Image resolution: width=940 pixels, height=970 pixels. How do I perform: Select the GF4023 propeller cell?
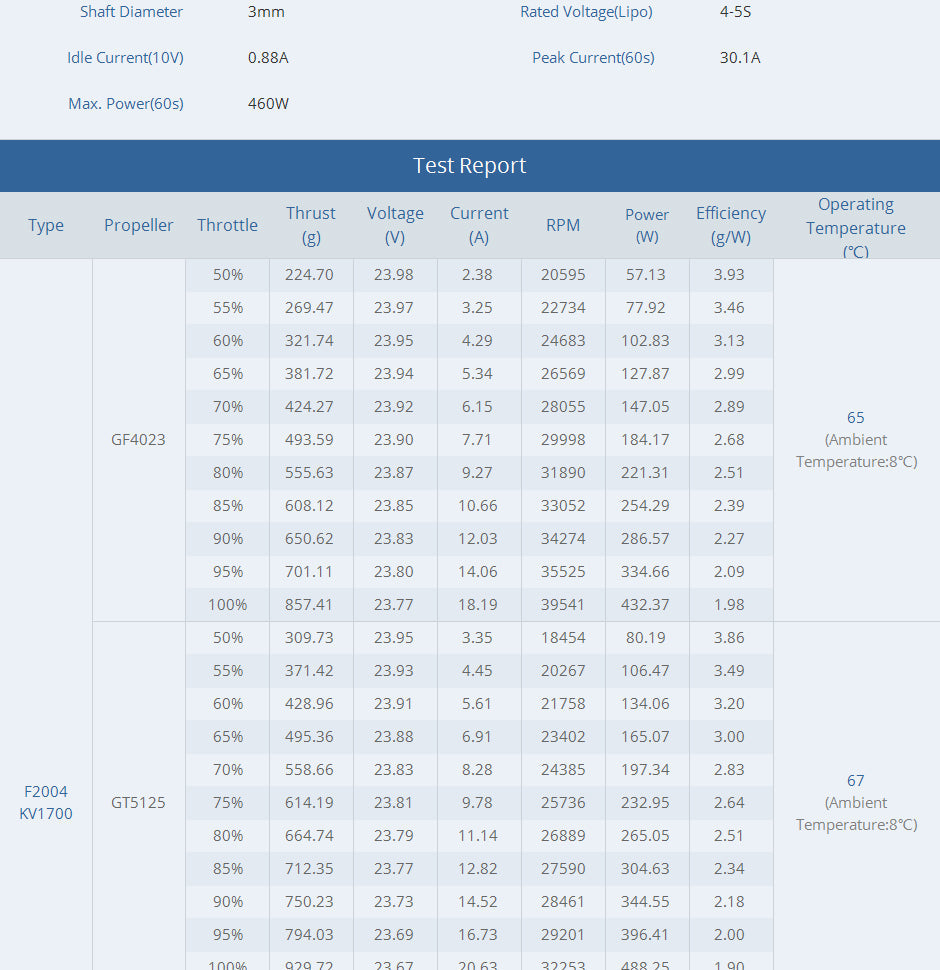click(139, 440)
